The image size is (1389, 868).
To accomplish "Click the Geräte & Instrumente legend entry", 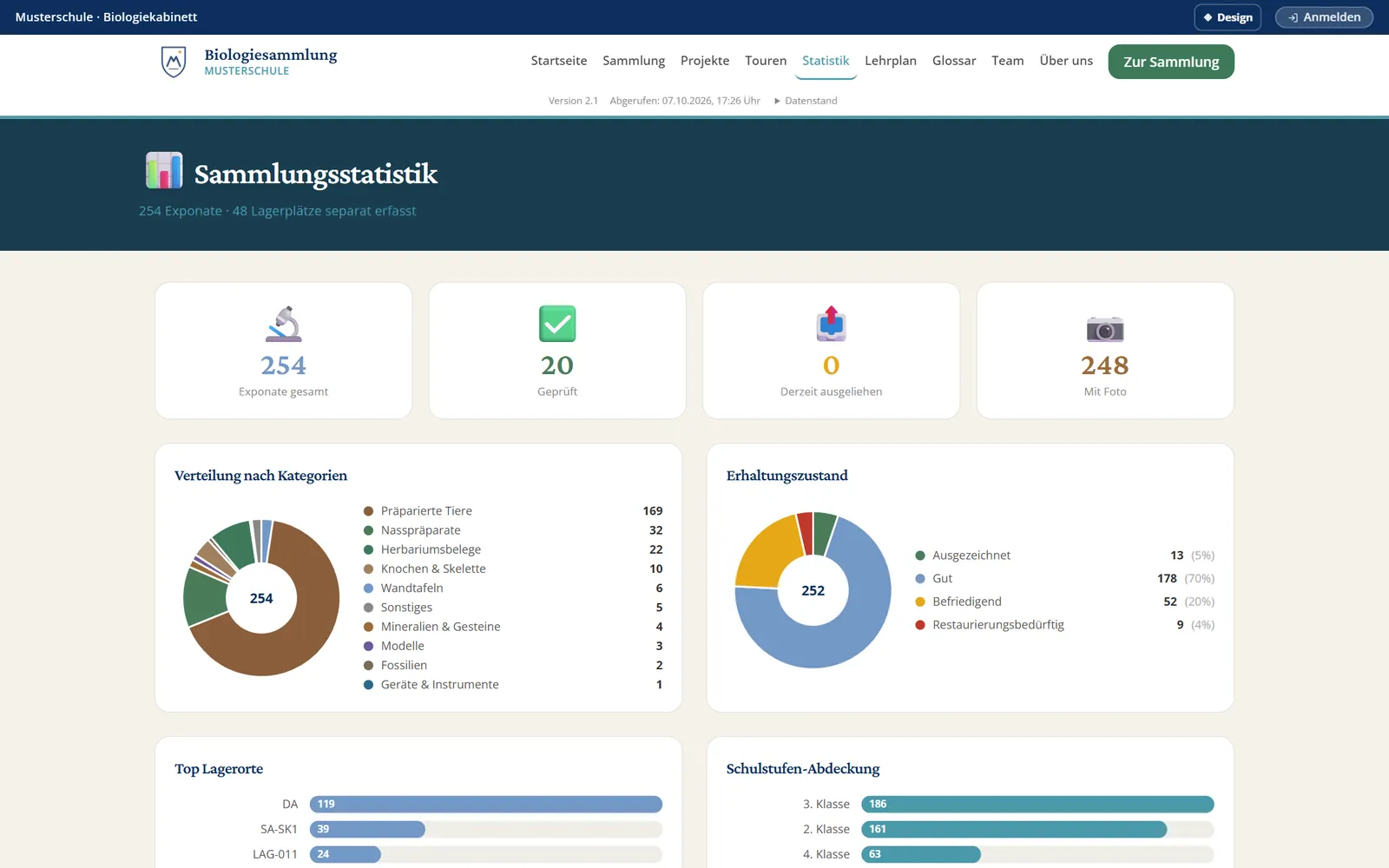I will pyautogui.click(x=513, y=685).
